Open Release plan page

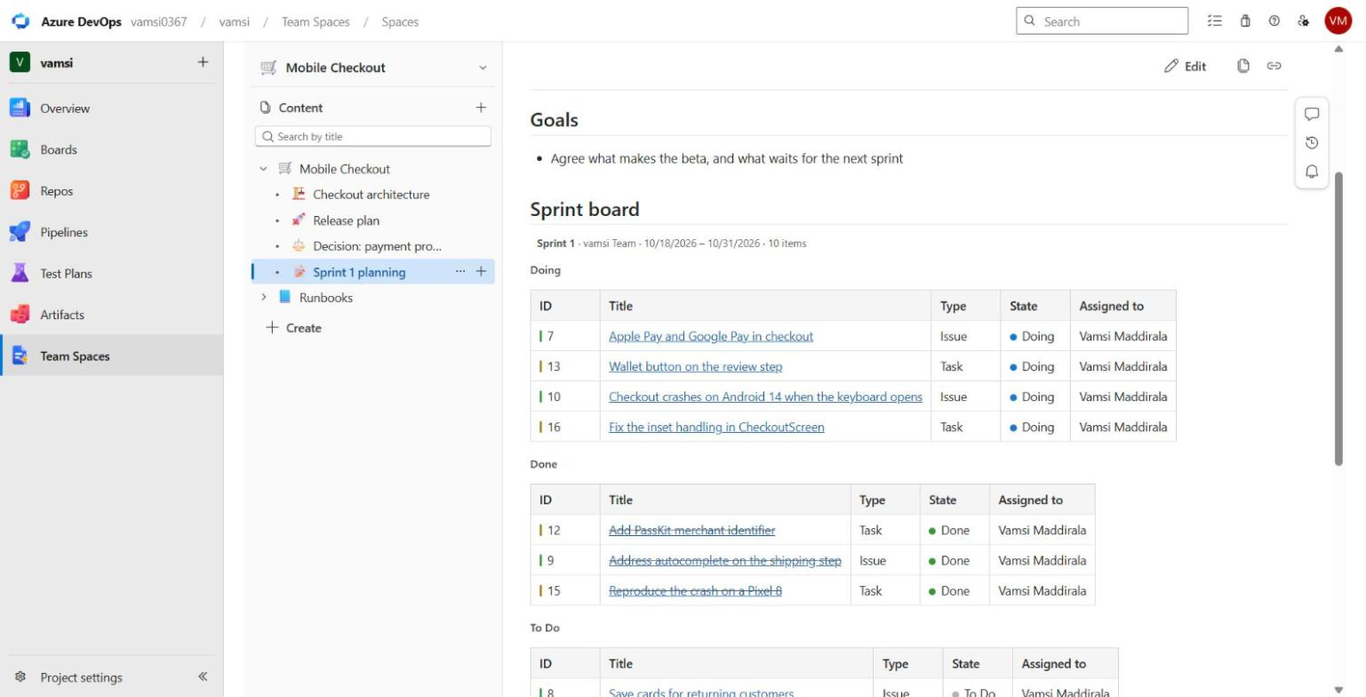pyautogui.click(x=346, y=220)
